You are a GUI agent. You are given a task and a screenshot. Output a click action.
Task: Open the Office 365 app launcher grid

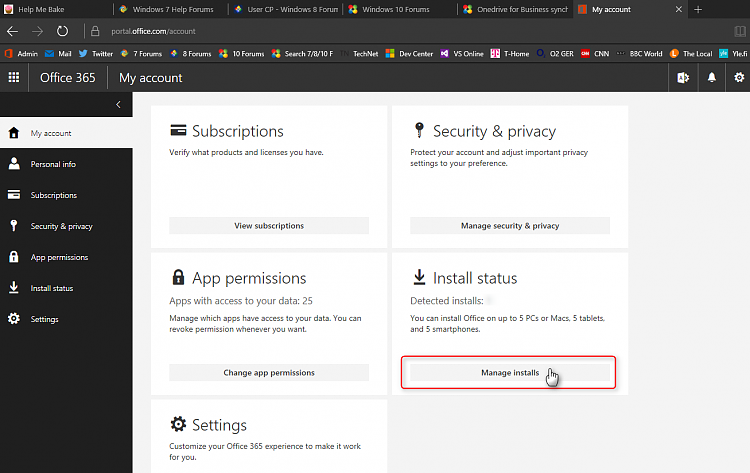(x=14, y=77)
